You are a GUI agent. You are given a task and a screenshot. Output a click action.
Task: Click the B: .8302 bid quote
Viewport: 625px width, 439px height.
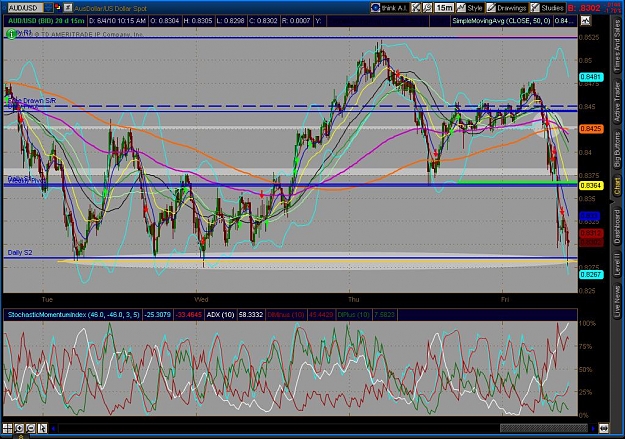pyautogui.click(x=584, y=8)
